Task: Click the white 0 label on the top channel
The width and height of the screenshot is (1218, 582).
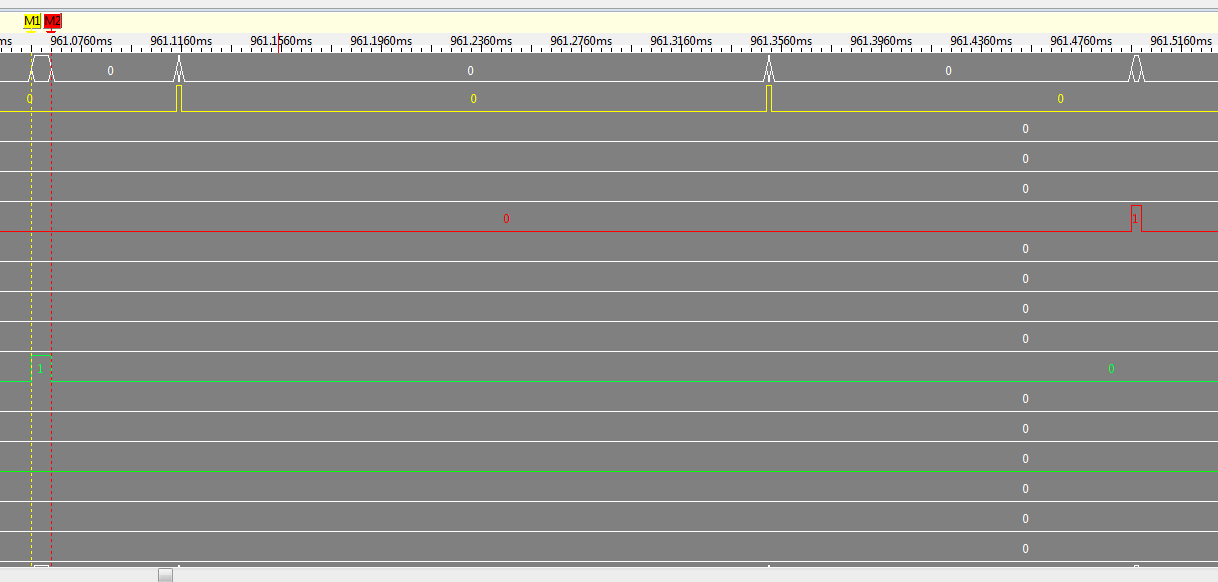Action: coord(470,70)
